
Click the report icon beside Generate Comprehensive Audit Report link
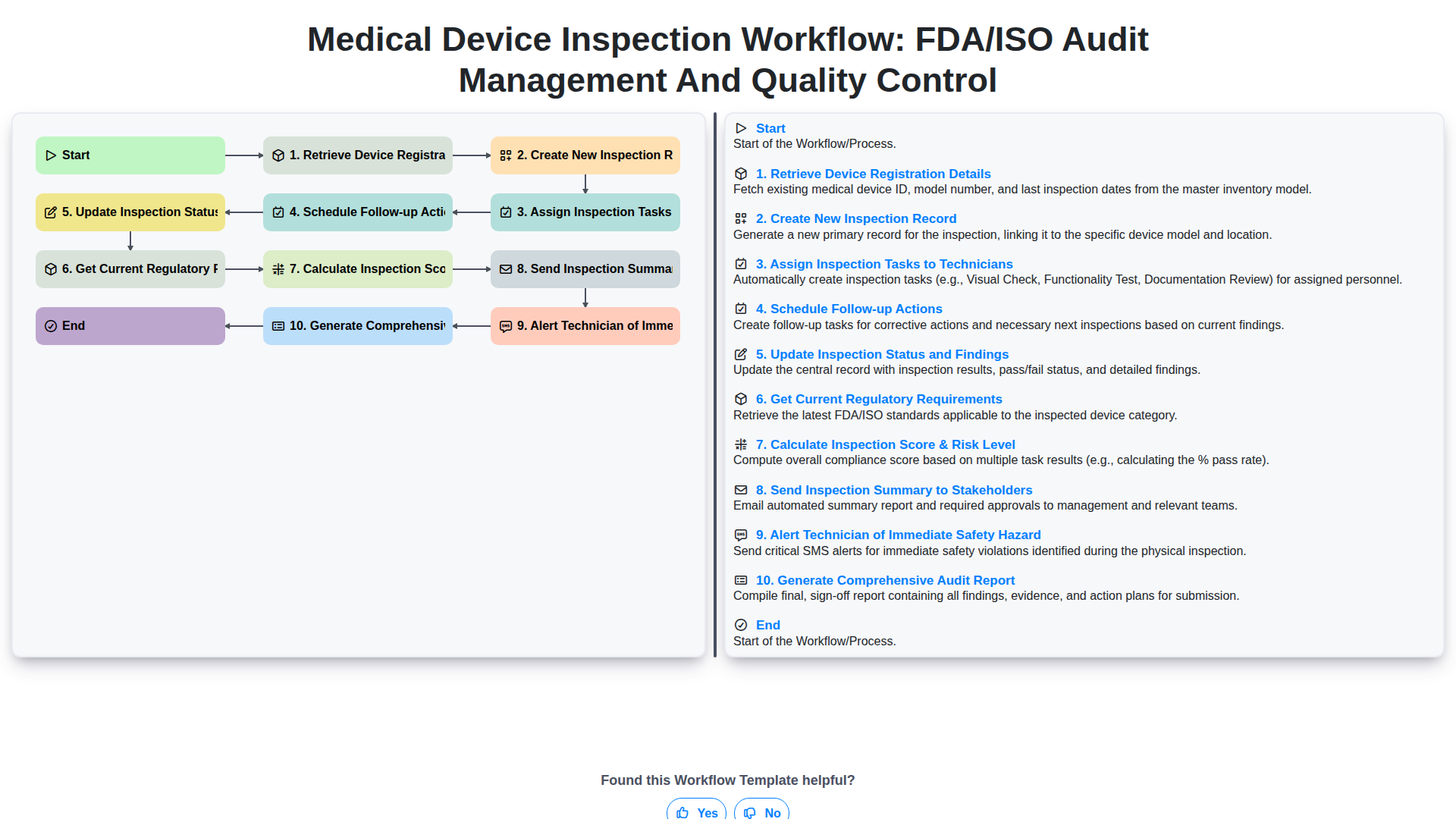click(x=741, y=580)
